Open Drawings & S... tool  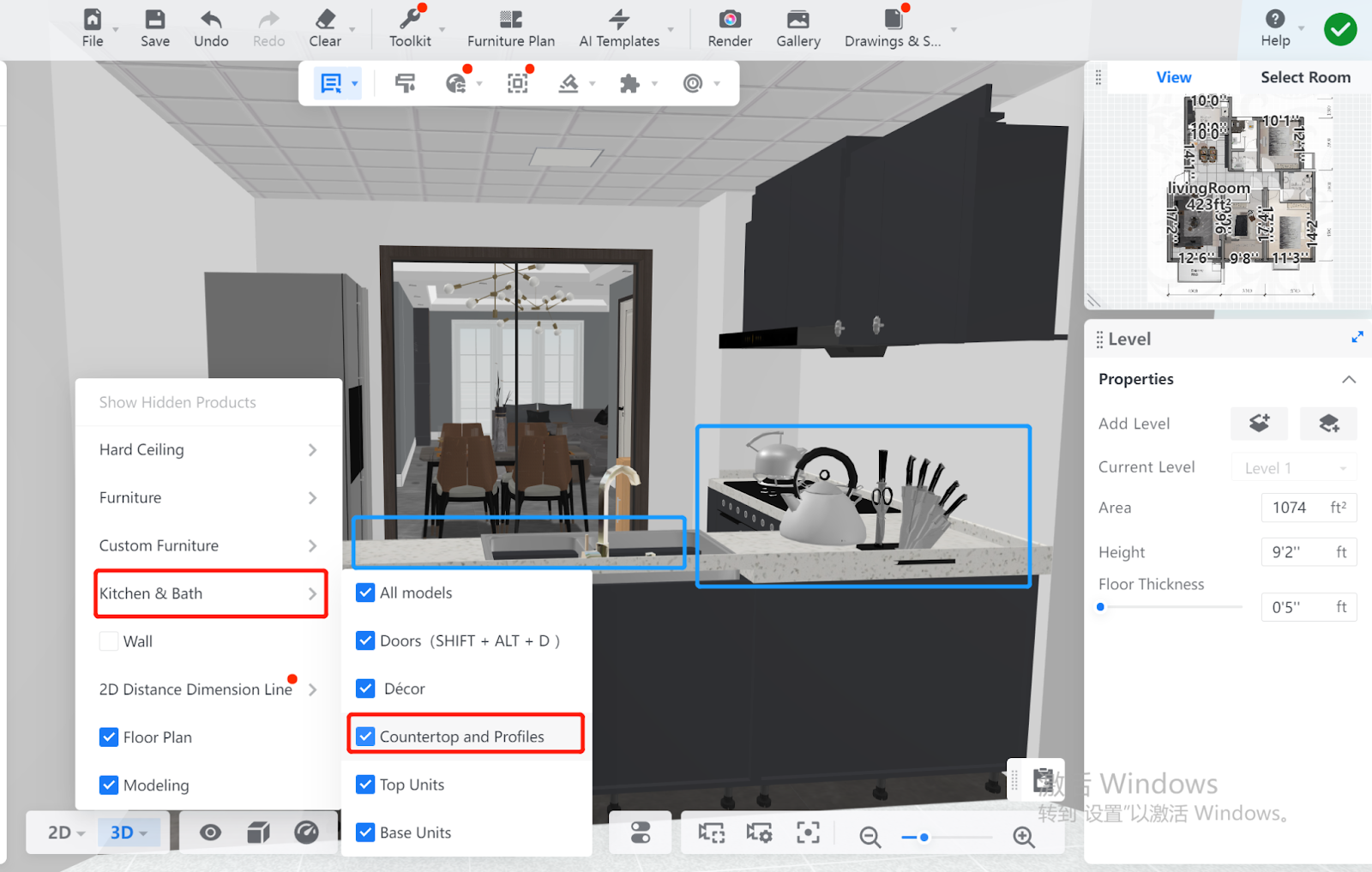pyautogui.click(x=893, y=28)
